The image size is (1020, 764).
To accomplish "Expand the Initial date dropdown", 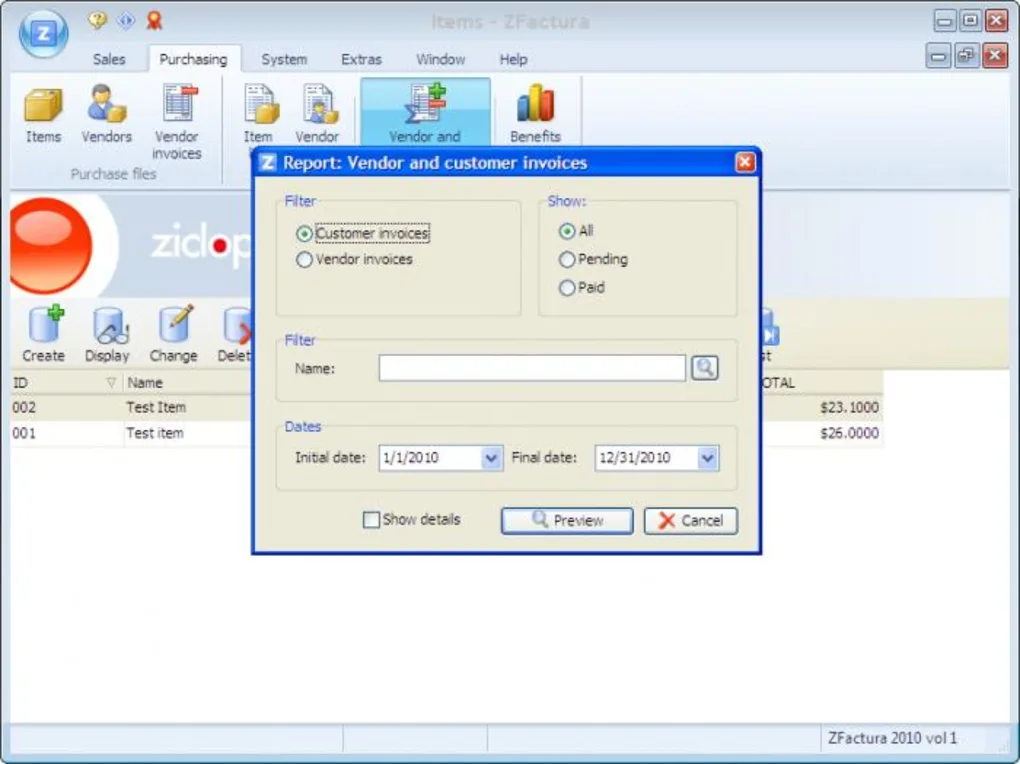I will click(491, 458).
